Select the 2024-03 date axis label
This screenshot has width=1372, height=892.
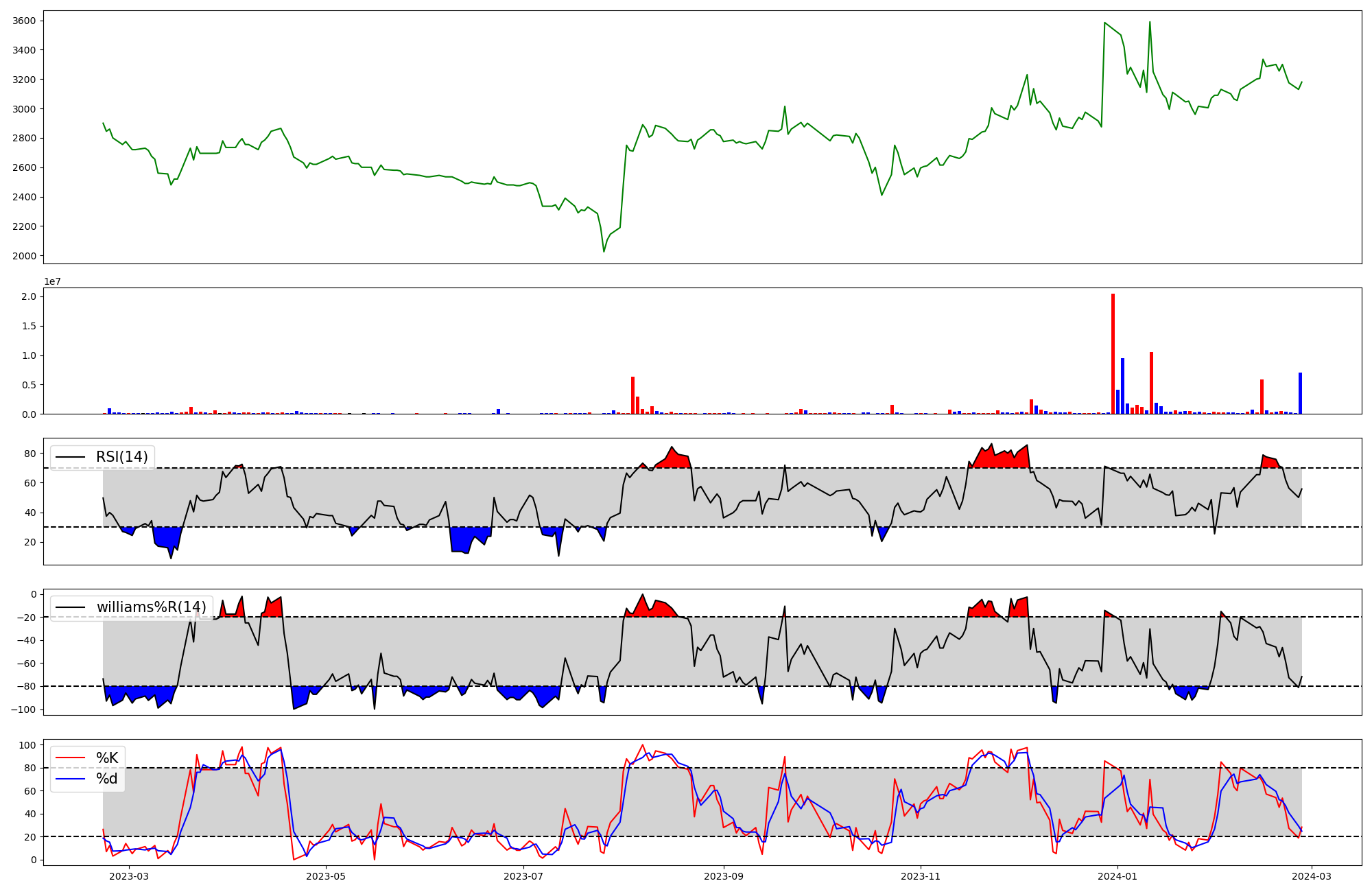(x=1312, y=876)
